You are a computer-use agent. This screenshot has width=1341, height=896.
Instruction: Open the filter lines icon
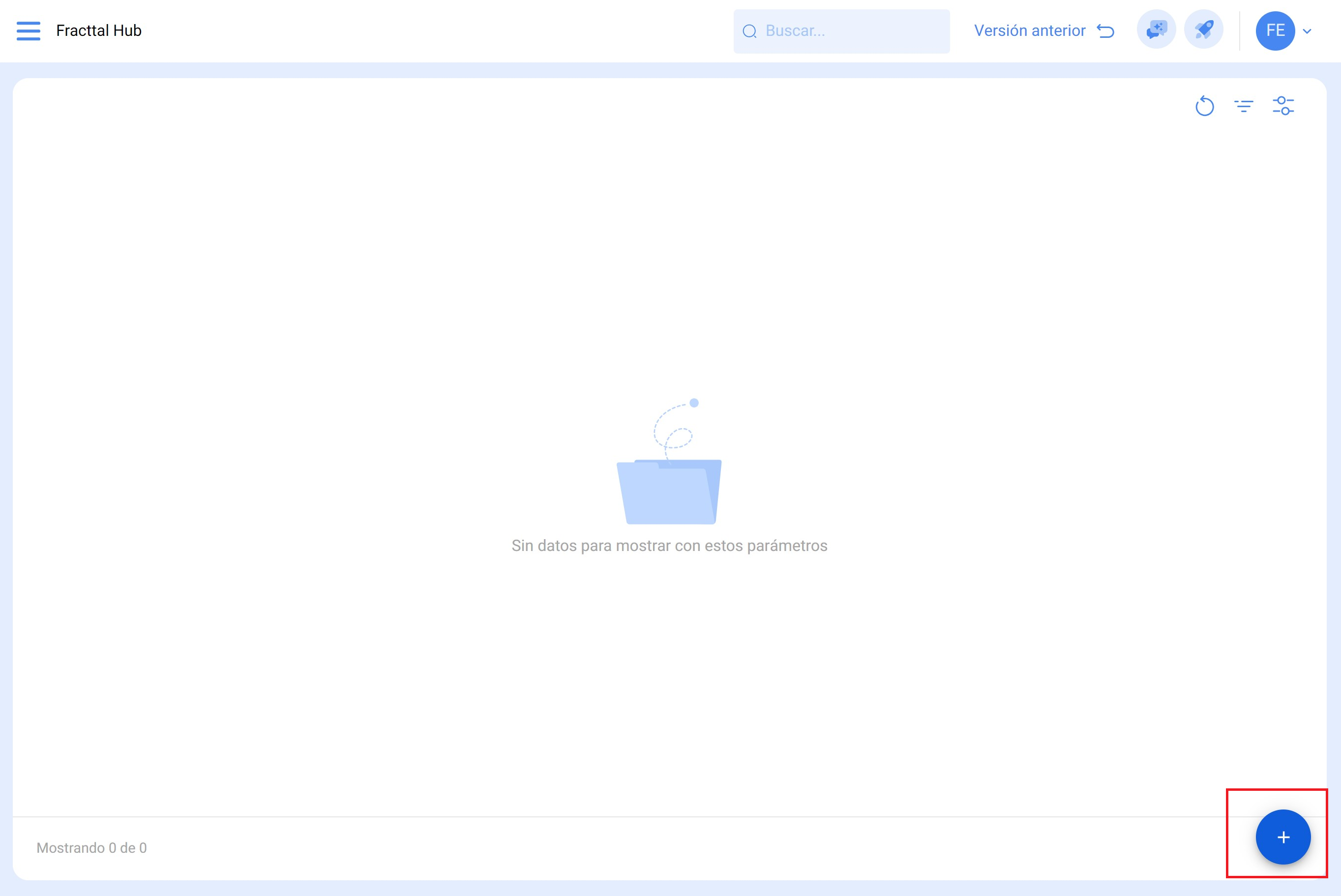[1244, 106]
